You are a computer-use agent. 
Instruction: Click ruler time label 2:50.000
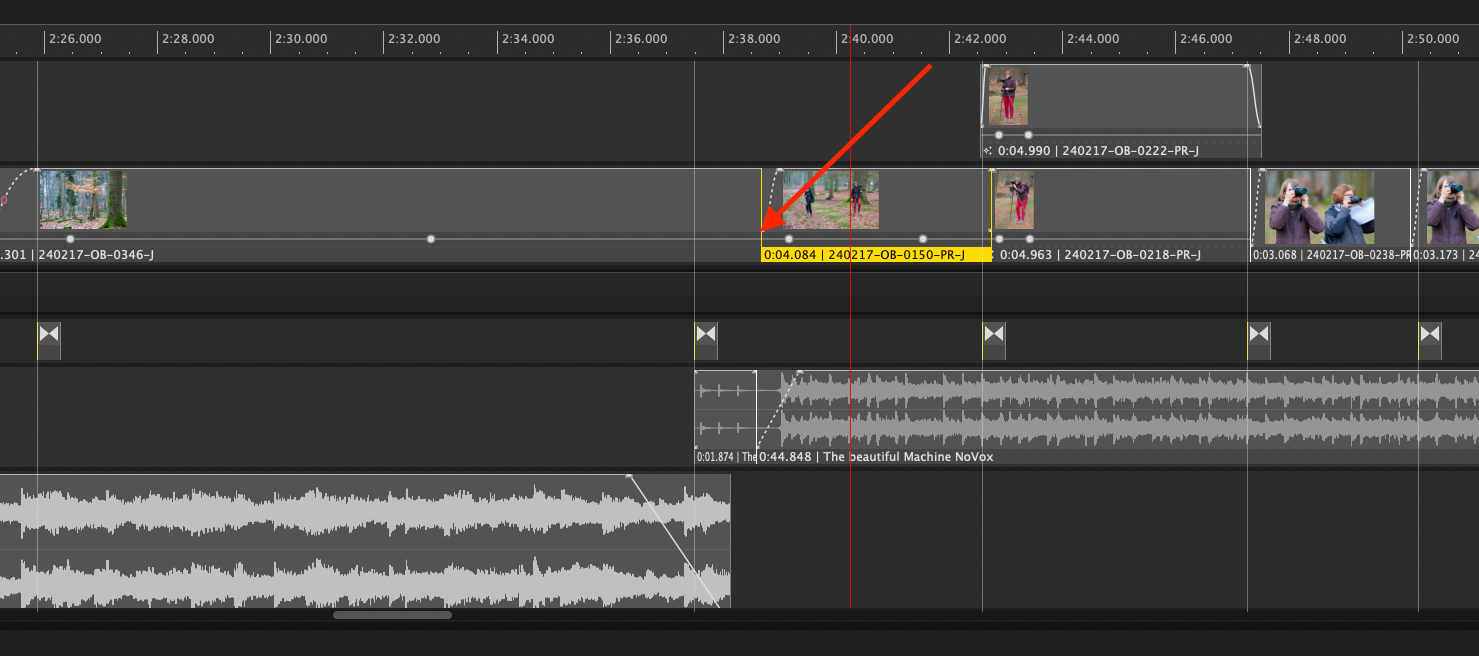click(x=1433, y=39)
